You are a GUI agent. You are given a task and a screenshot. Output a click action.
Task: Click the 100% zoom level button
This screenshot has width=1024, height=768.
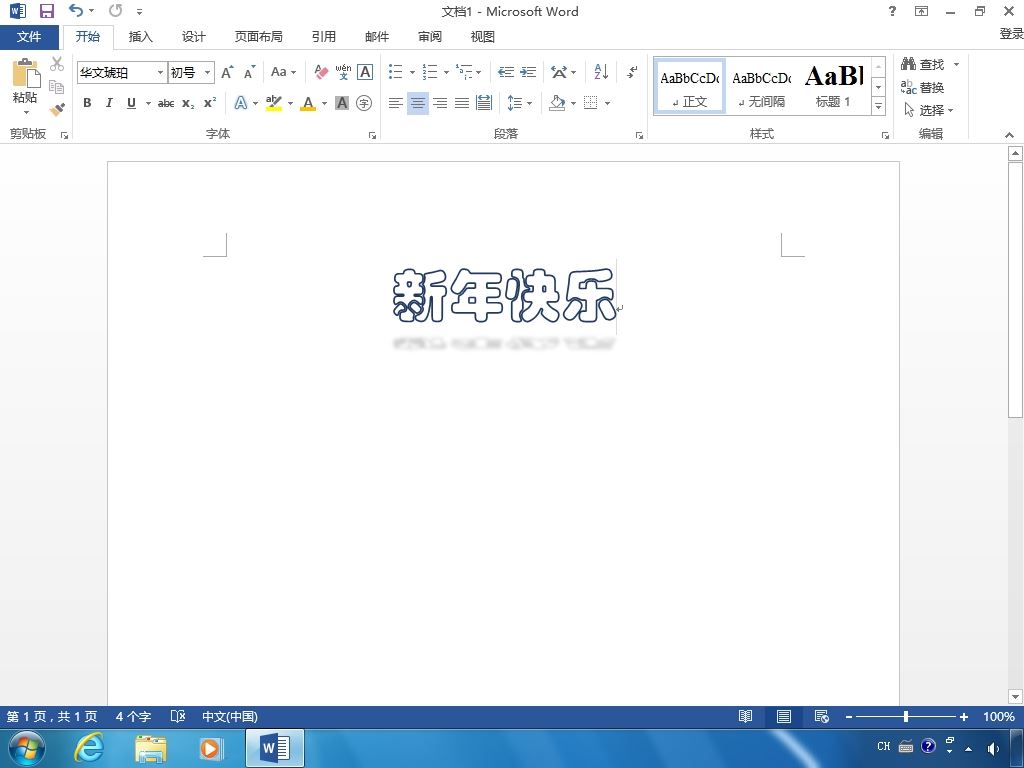tap(999, 716)
